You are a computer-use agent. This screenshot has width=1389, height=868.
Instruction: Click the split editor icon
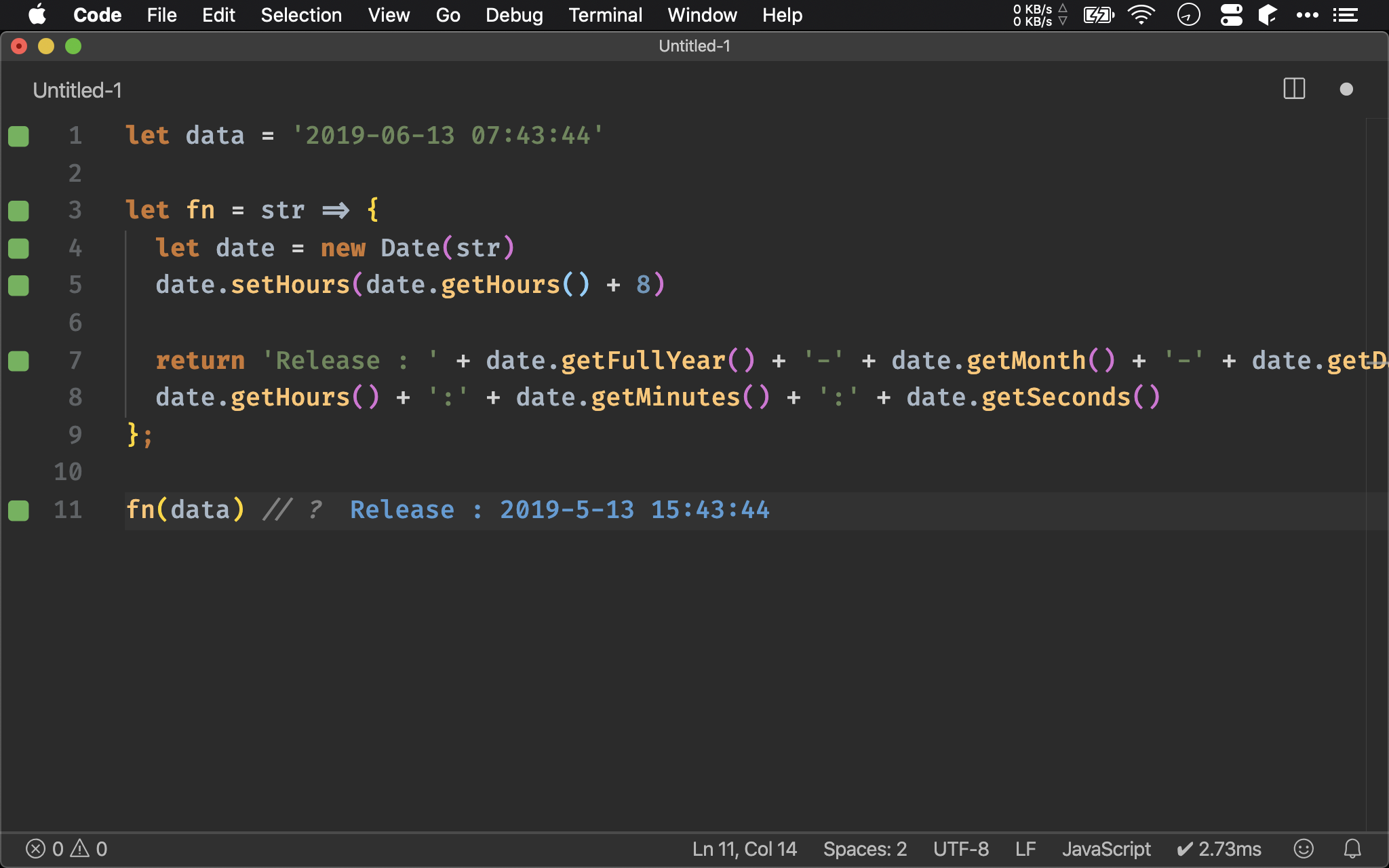[x=1294, y=89]
